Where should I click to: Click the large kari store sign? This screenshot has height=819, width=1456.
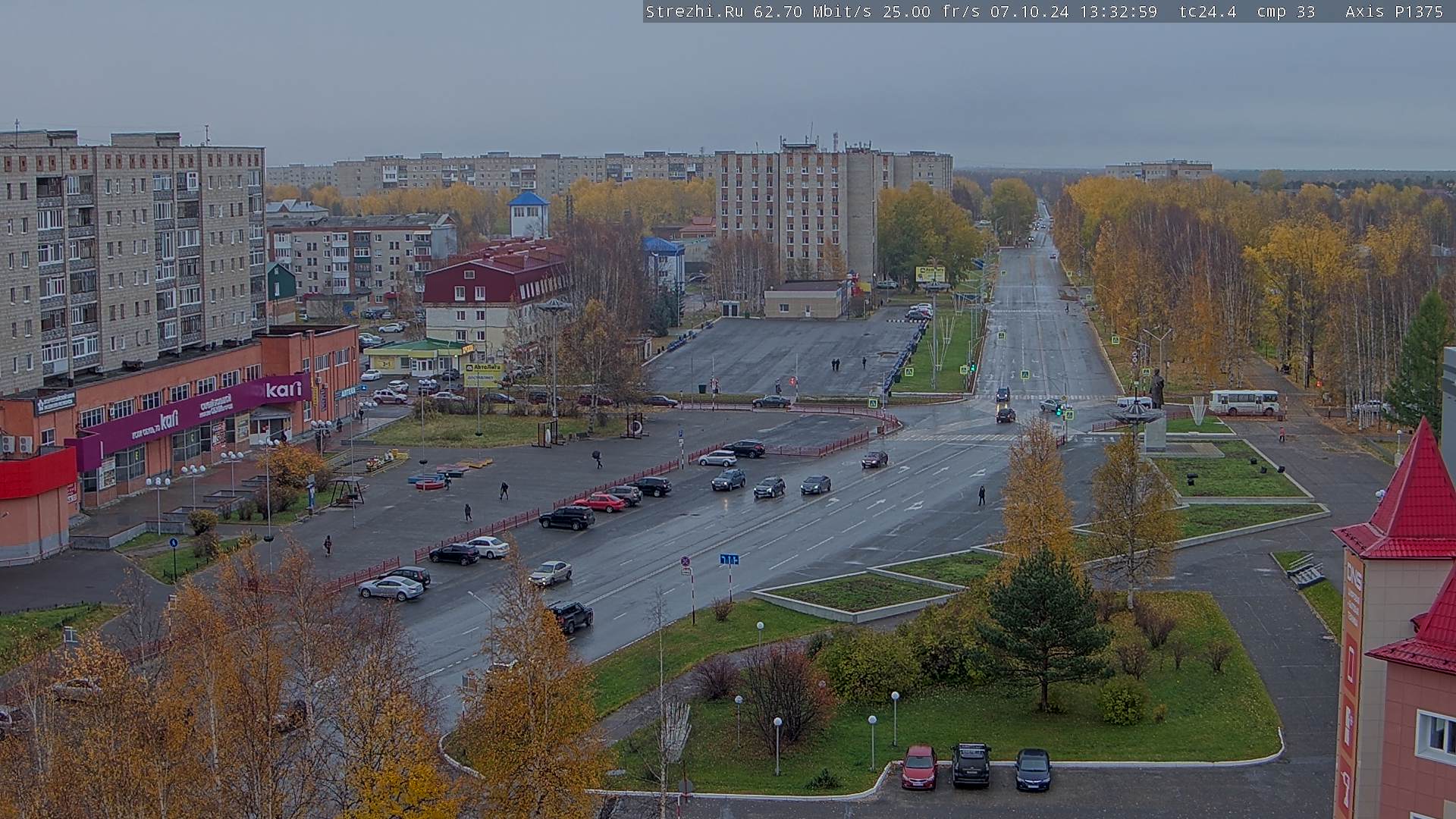(x=284, y=390)
